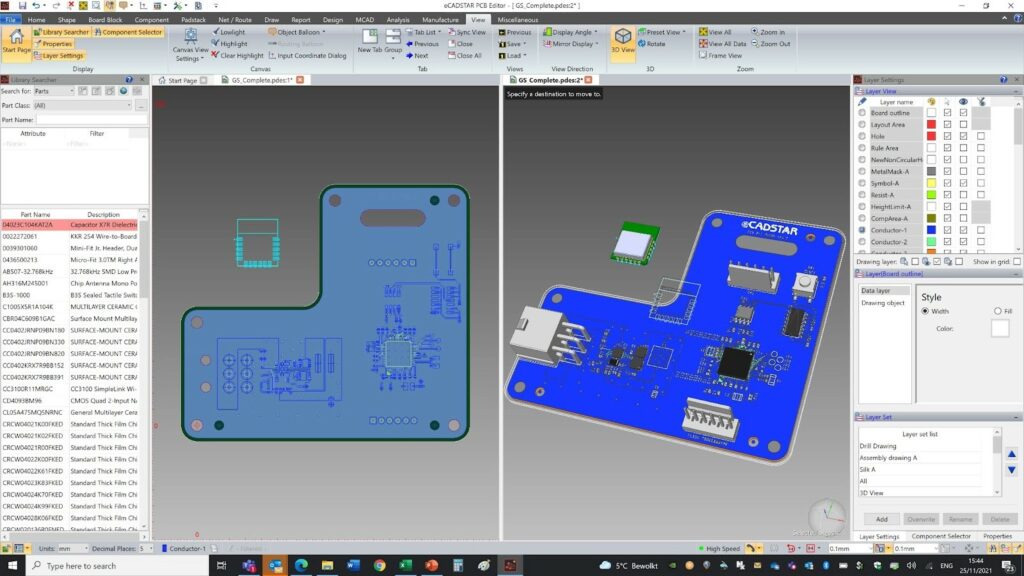Open the File menu
The image size is (1024, 576).
(x=10, y=20)
